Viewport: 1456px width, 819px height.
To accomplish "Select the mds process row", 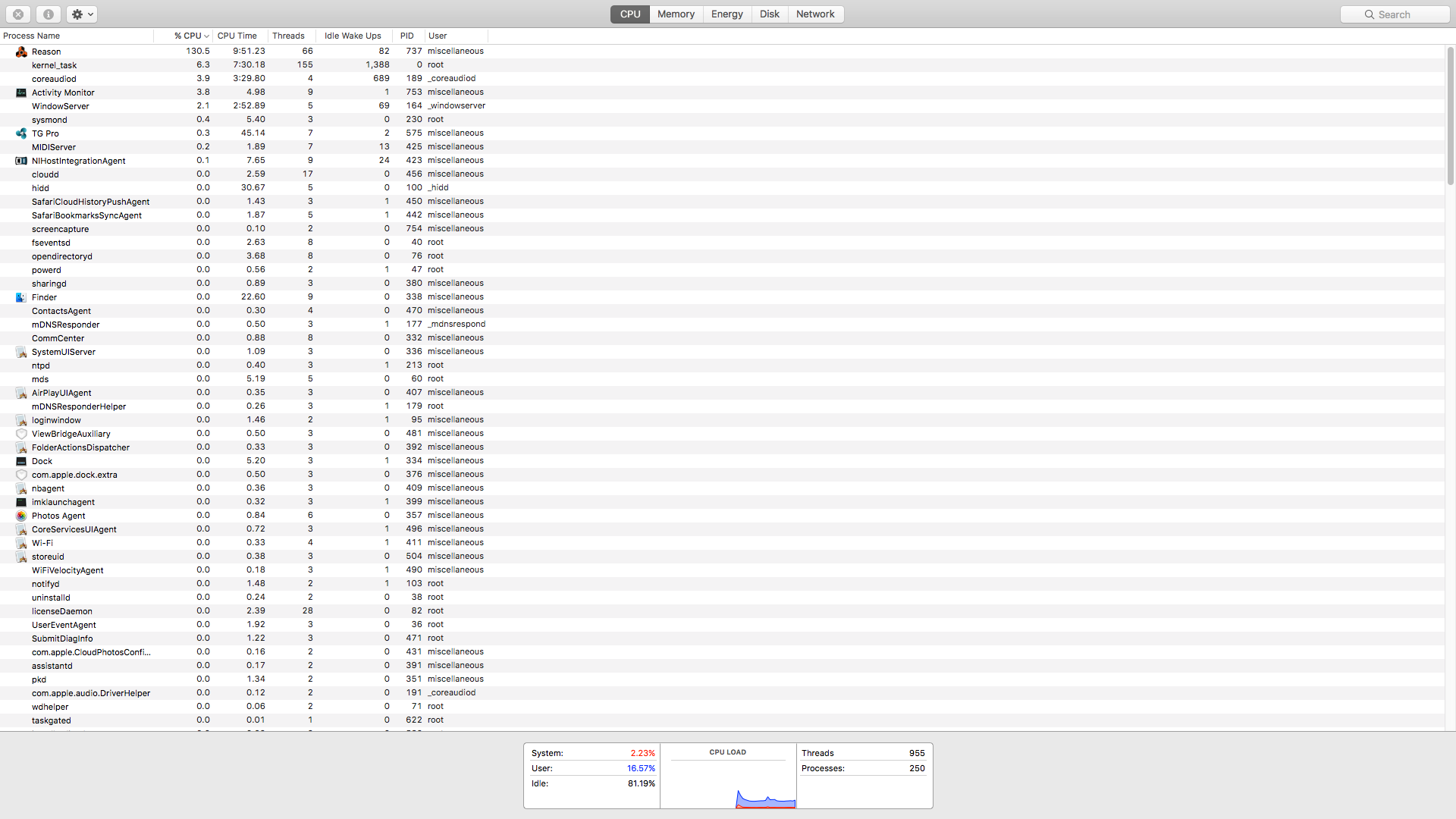I will coord(722,379).
